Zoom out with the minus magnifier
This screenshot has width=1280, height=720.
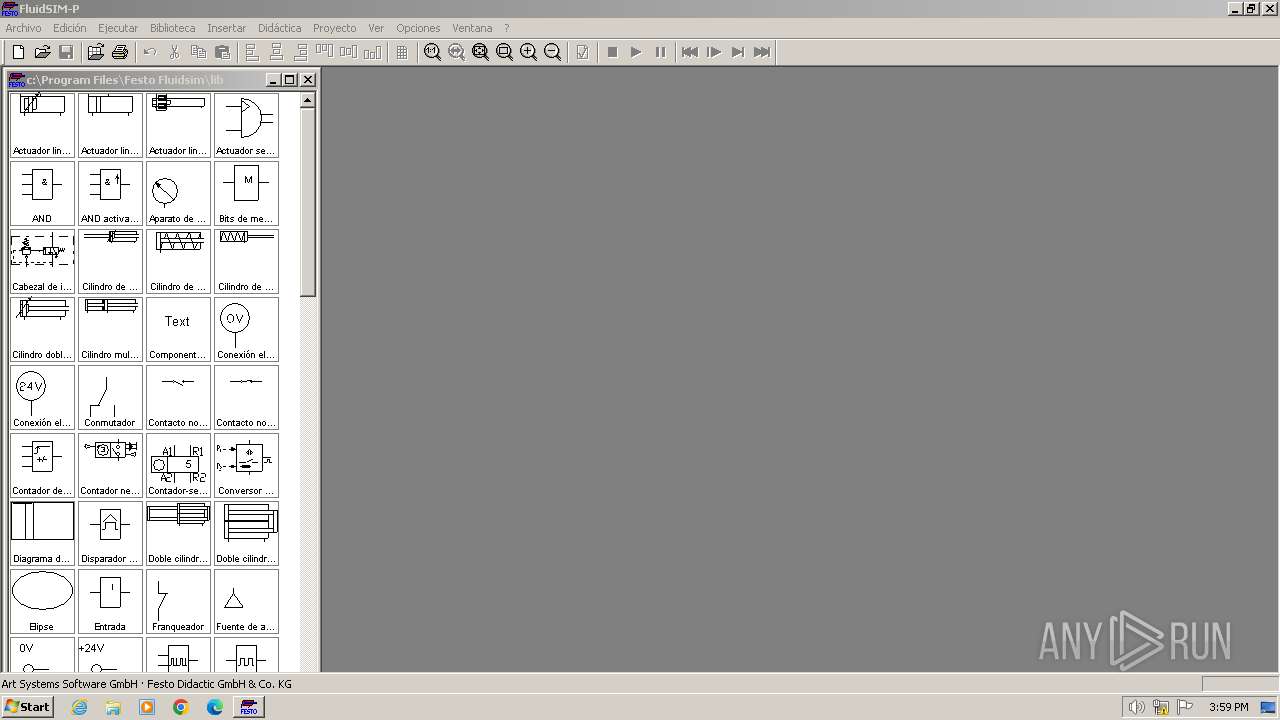coord(552,52)
